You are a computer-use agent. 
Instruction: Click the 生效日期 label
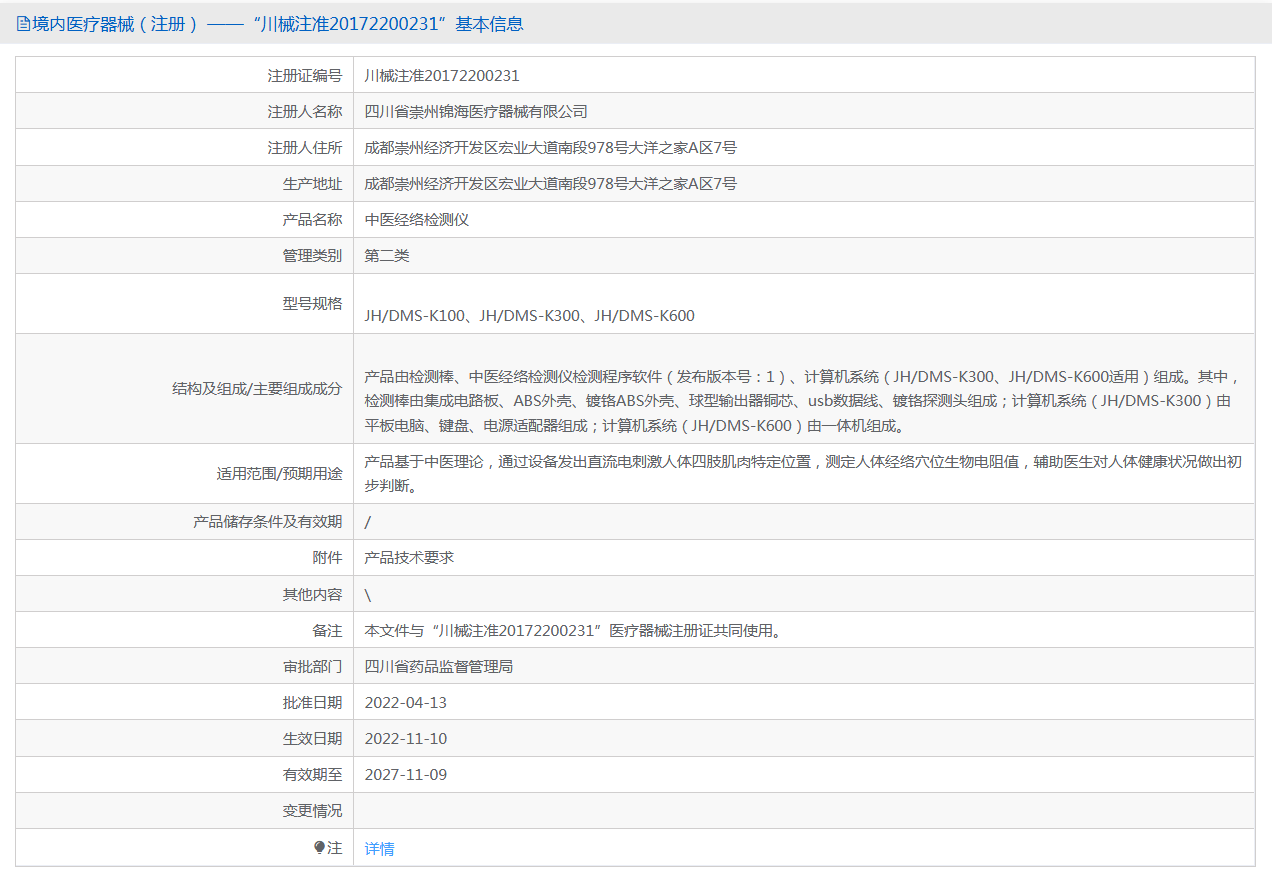click(312, 738)
